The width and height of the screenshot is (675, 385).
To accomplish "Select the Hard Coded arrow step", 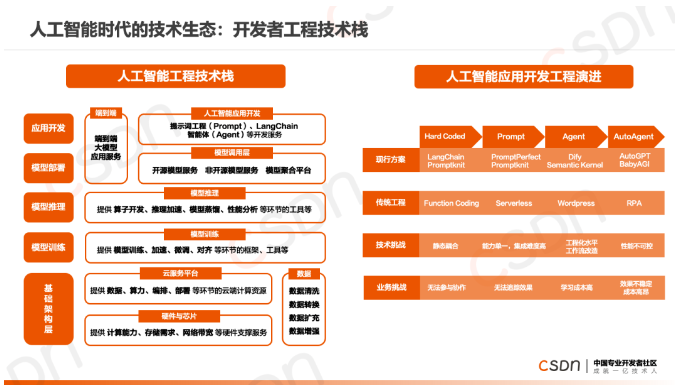I will point(450,137).
